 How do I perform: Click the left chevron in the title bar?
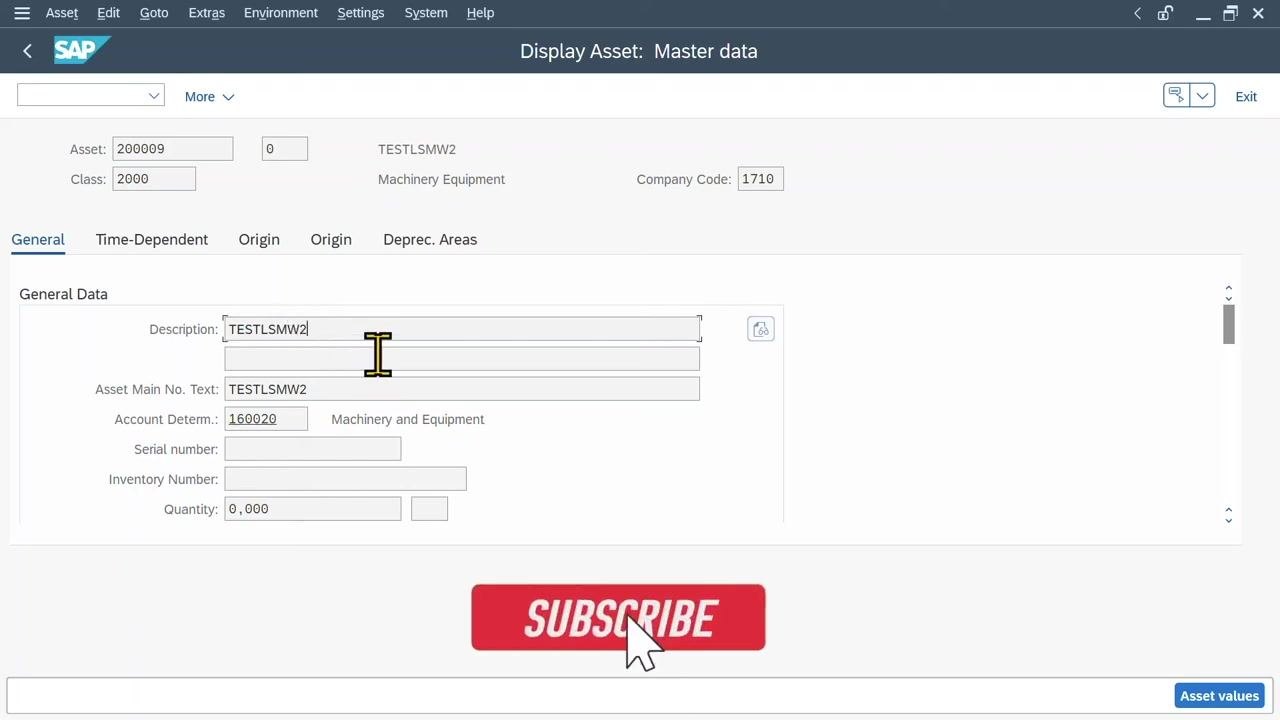pyautogui.click(x=1137, y=13)
